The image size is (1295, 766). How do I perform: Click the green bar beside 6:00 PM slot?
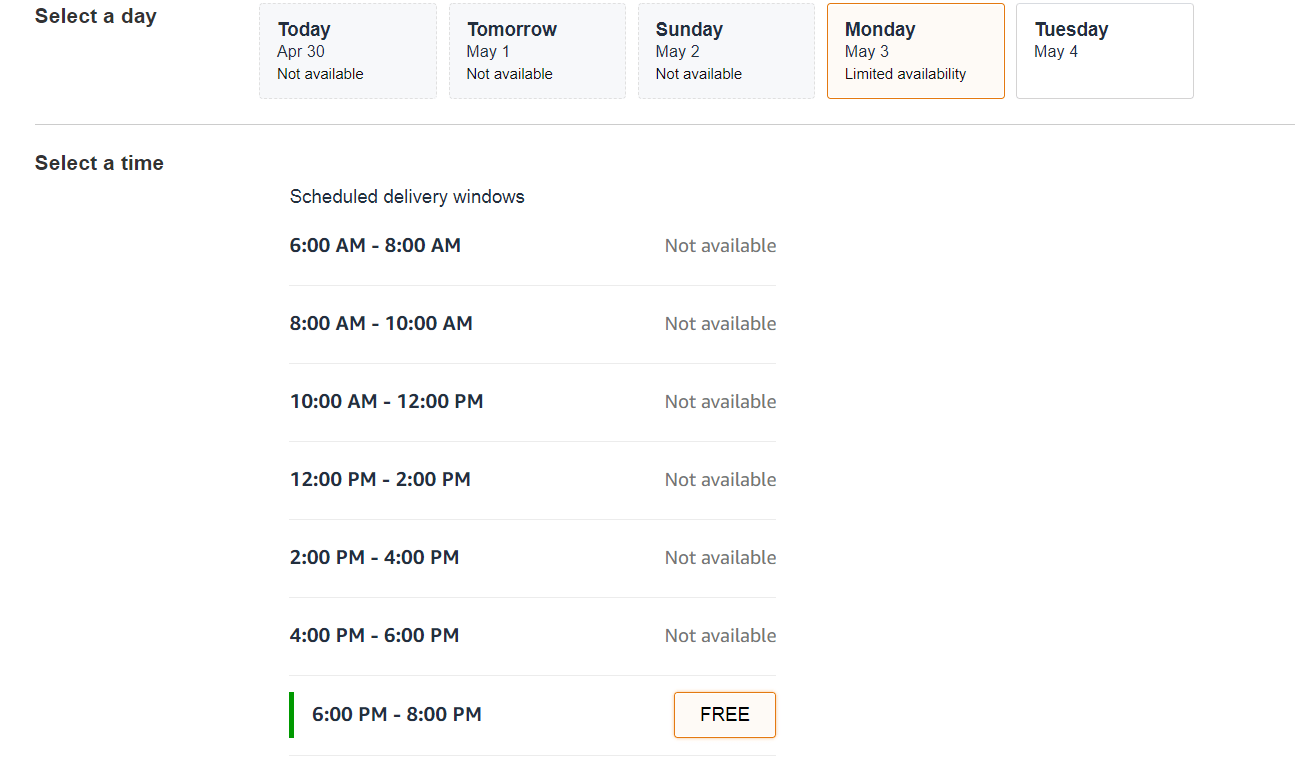291,715
